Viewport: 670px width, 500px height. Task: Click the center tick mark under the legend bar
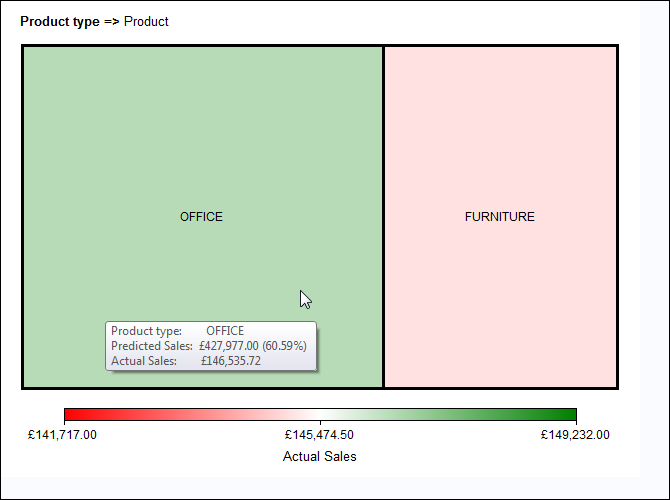point(320,424)
